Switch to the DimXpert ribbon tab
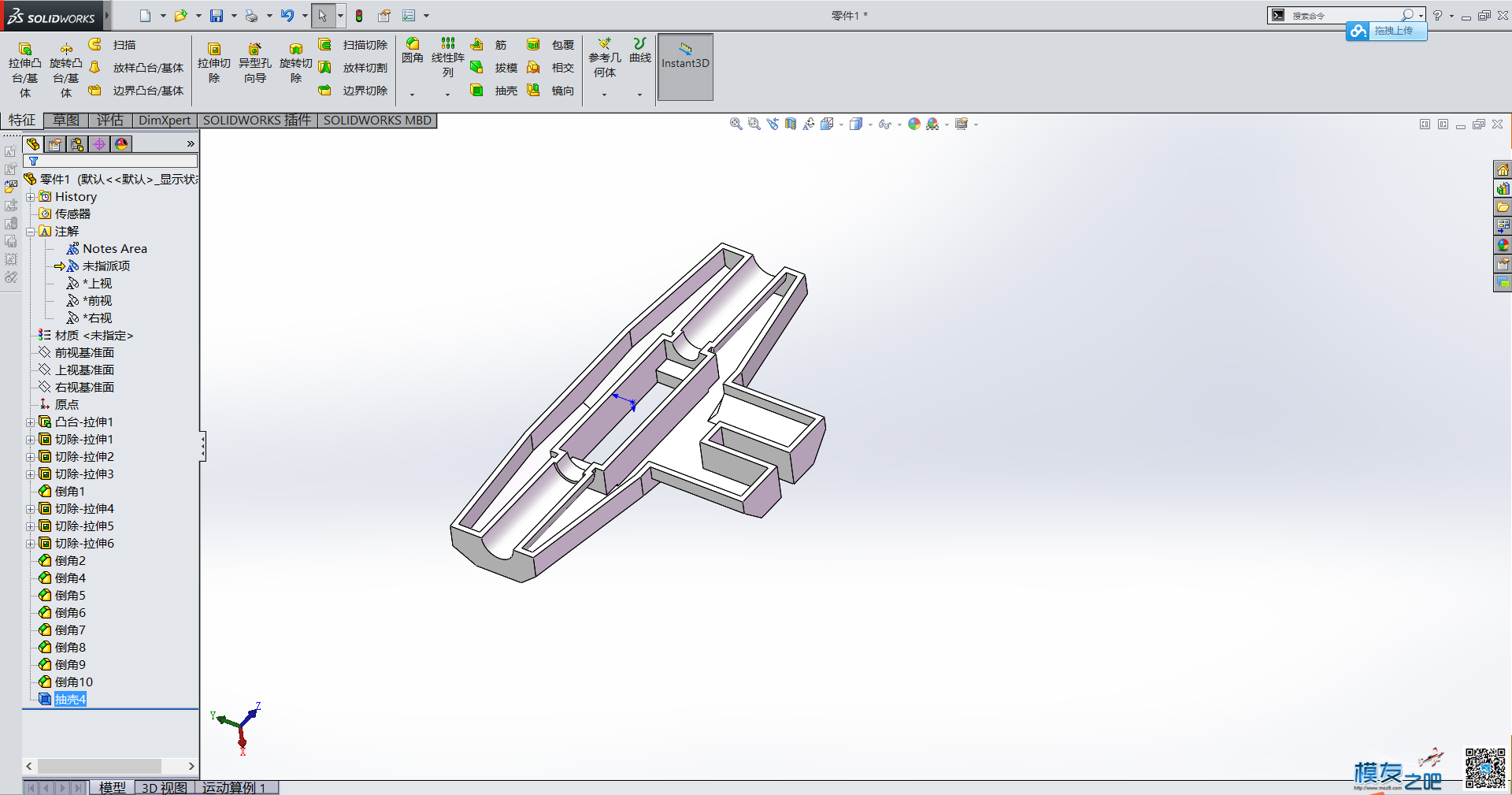Image resolution: width=1512 pixels, height=795 pixels. [x=165, y=120]
